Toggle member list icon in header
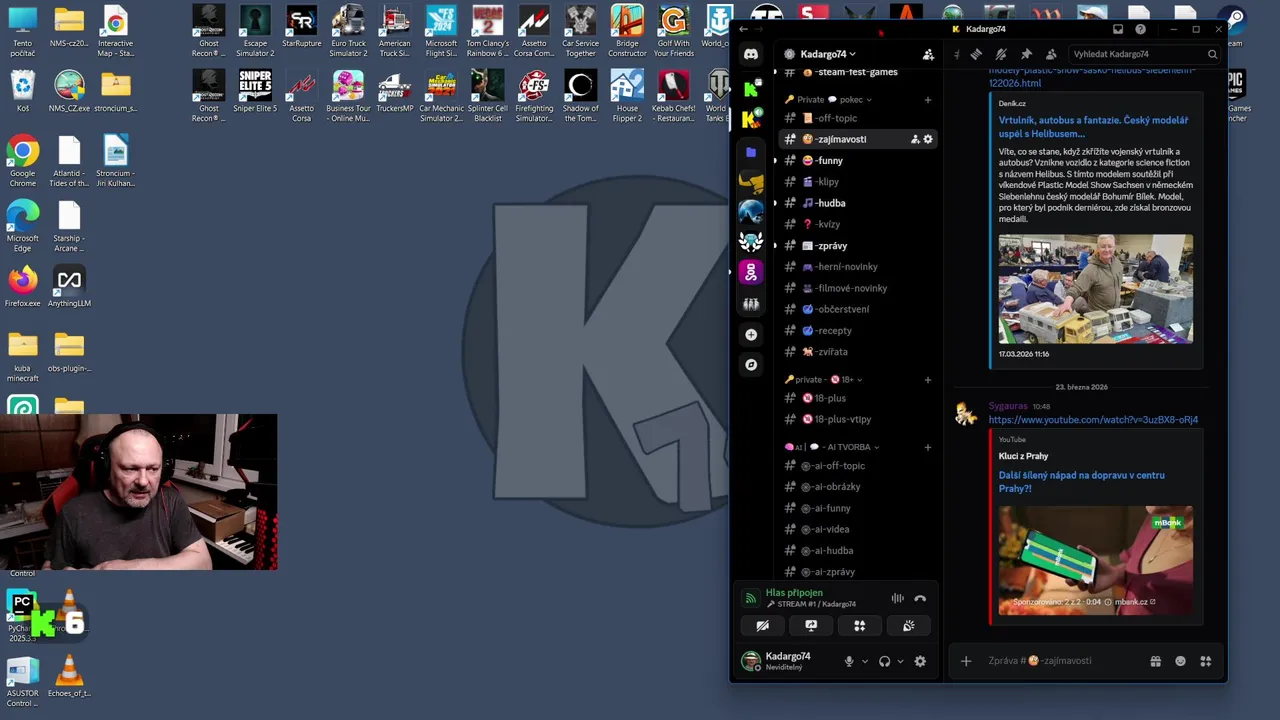 (1051, 54)
